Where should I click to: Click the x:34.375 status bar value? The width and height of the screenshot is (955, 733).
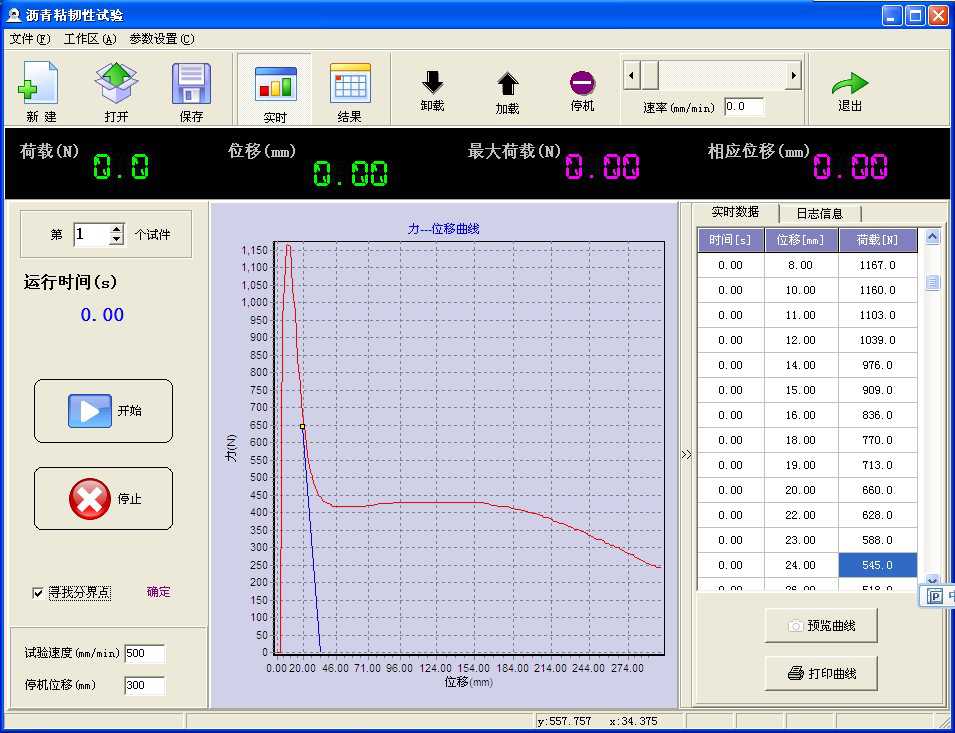(633, 721)
